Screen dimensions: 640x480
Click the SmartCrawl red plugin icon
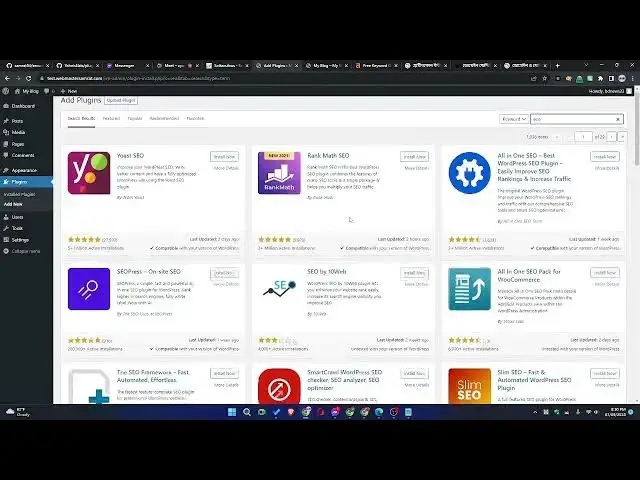[x=279, y=386]
